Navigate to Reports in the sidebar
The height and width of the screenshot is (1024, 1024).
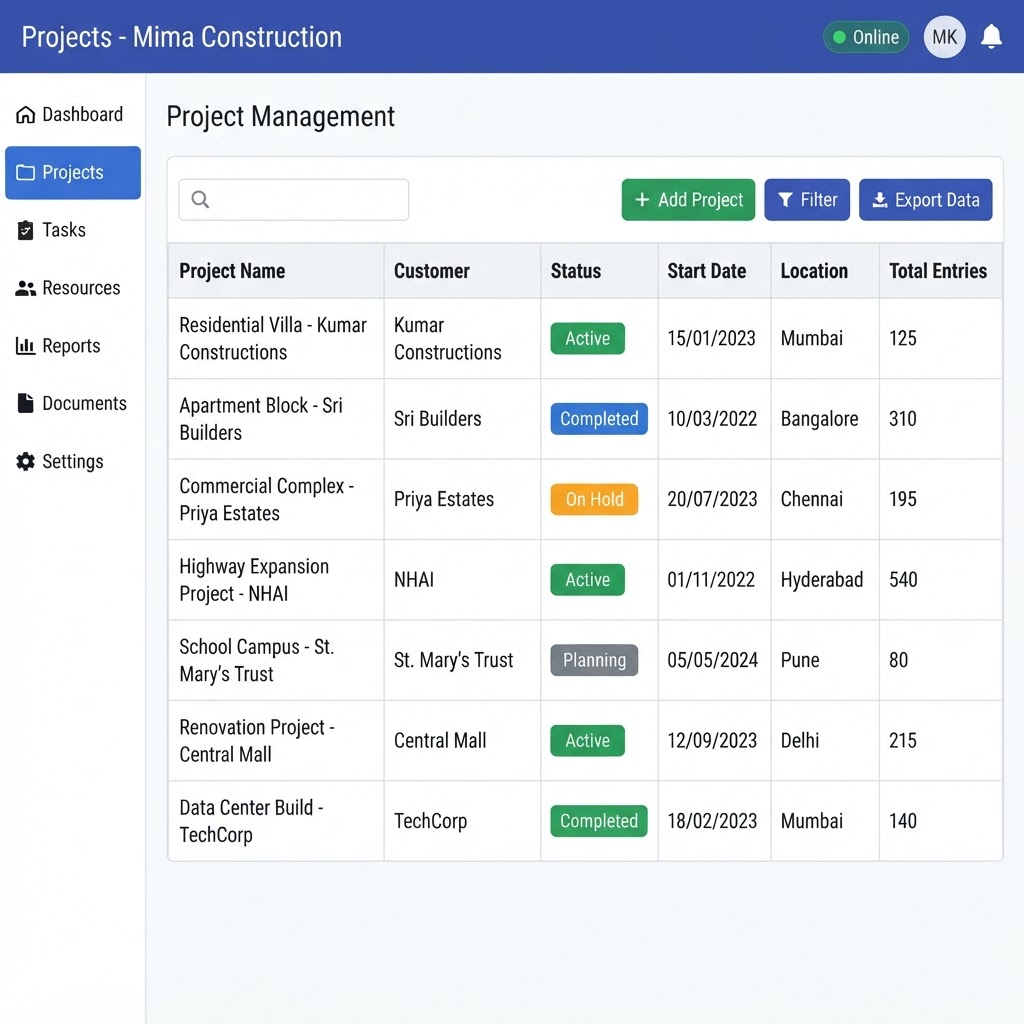point(72,345)
